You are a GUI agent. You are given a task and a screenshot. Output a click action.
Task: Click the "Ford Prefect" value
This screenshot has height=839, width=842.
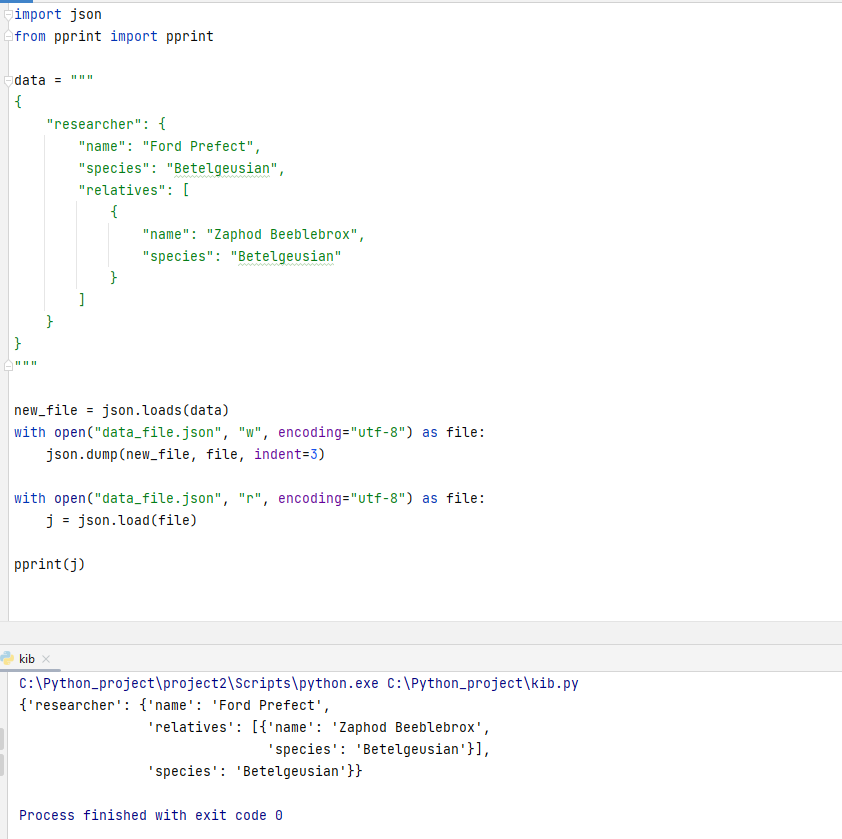click(x=198, y=146)
